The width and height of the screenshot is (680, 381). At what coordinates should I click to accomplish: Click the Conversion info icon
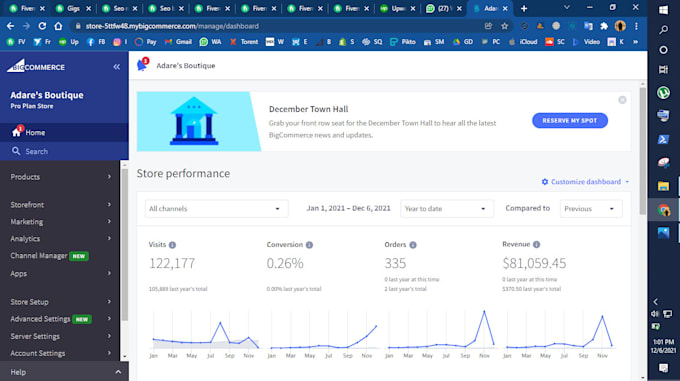point(309,245)
